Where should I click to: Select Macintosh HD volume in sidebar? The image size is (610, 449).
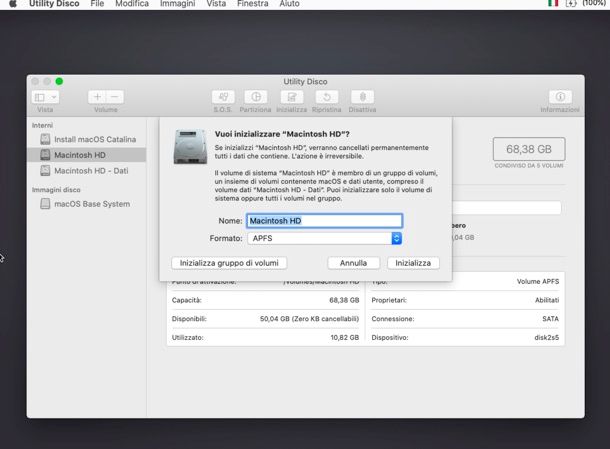point(86,155)
